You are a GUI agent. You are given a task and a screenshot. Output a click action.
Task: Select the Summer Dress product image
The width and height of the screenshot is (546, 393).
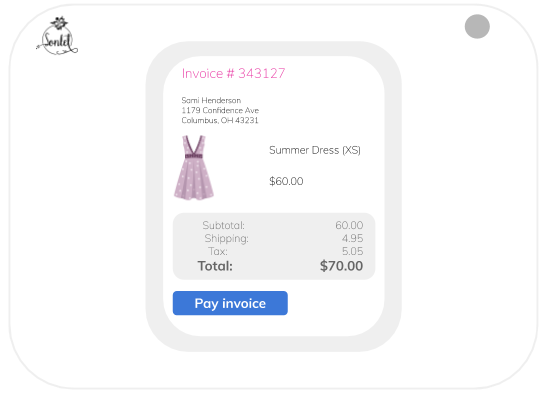click(194, 167)
